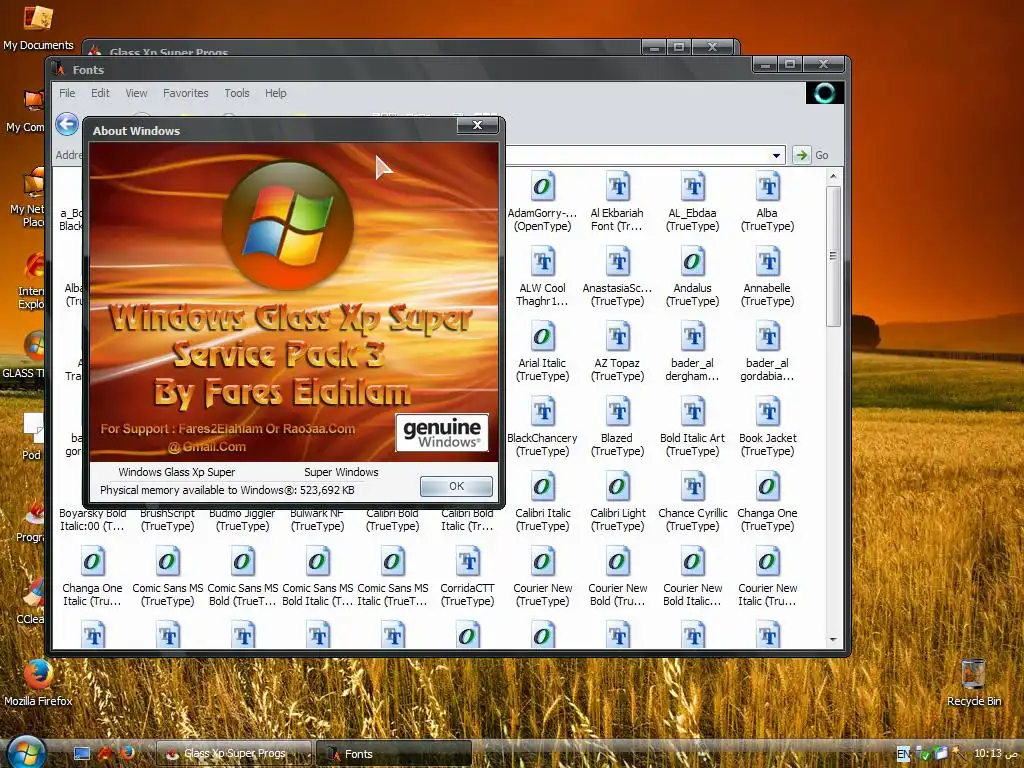This screenshot has height=768, width=1024.
Task: Select the Bold Italic Art font icon
Action: click(692, 413)
